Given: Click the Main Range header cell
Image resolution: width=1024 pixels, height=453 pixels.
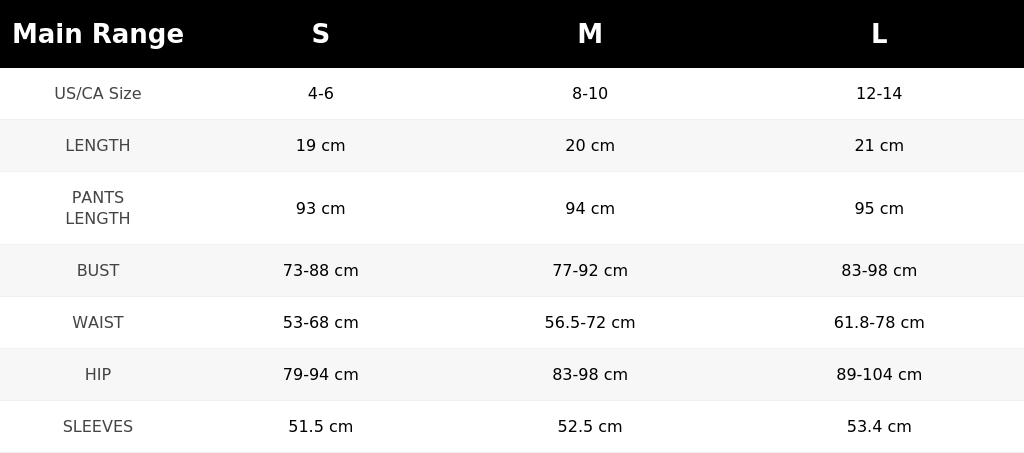Looking at the screenshot, I should tap(98, 34).
